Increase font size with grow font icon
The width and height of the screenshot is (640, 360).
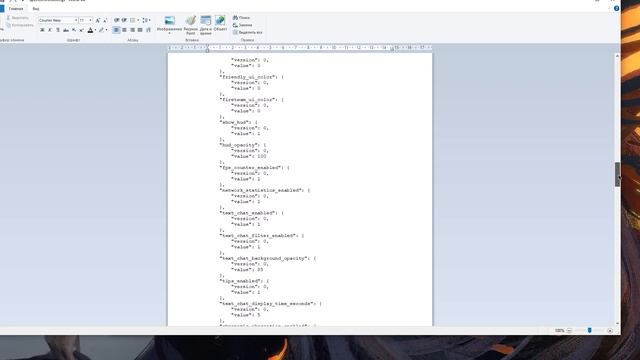98,20
